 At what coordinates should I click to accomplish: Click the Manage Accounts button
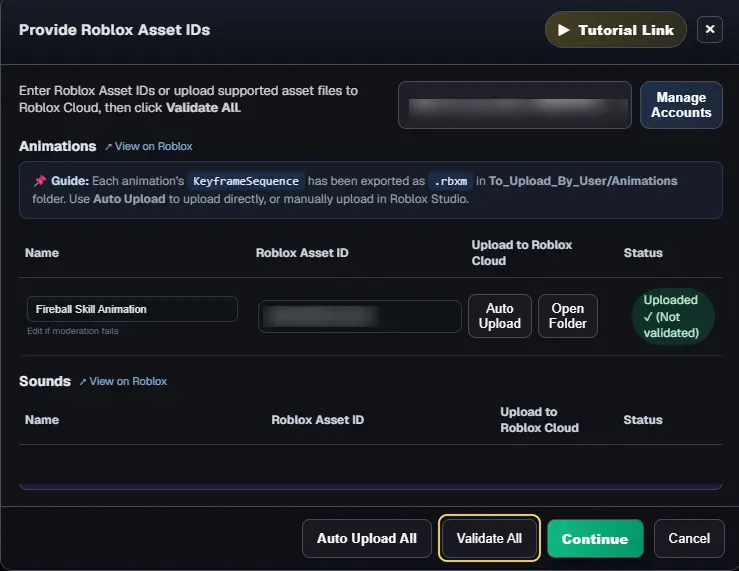[x=681, y=105]
